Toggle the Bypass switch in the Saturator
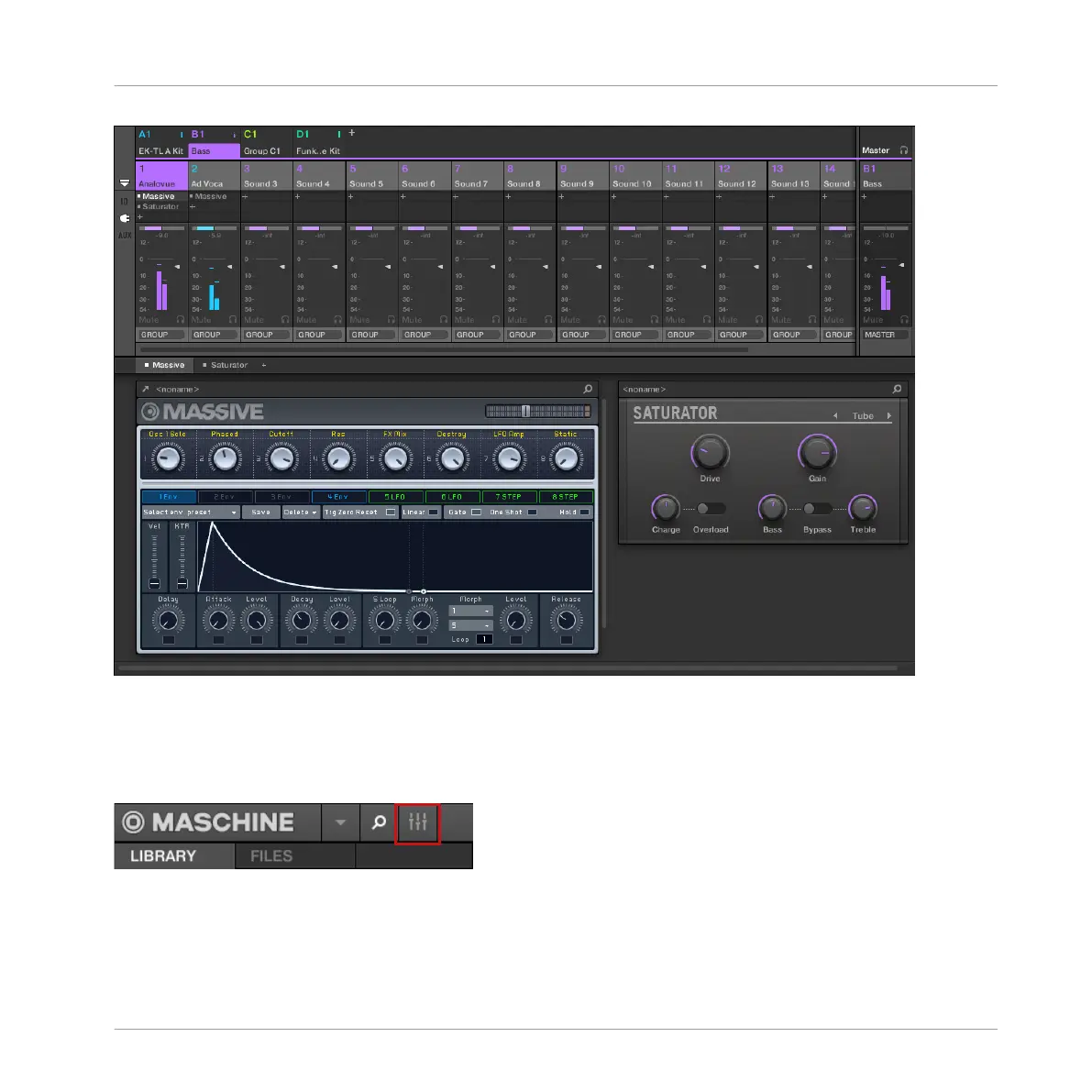 click(817, 508)
